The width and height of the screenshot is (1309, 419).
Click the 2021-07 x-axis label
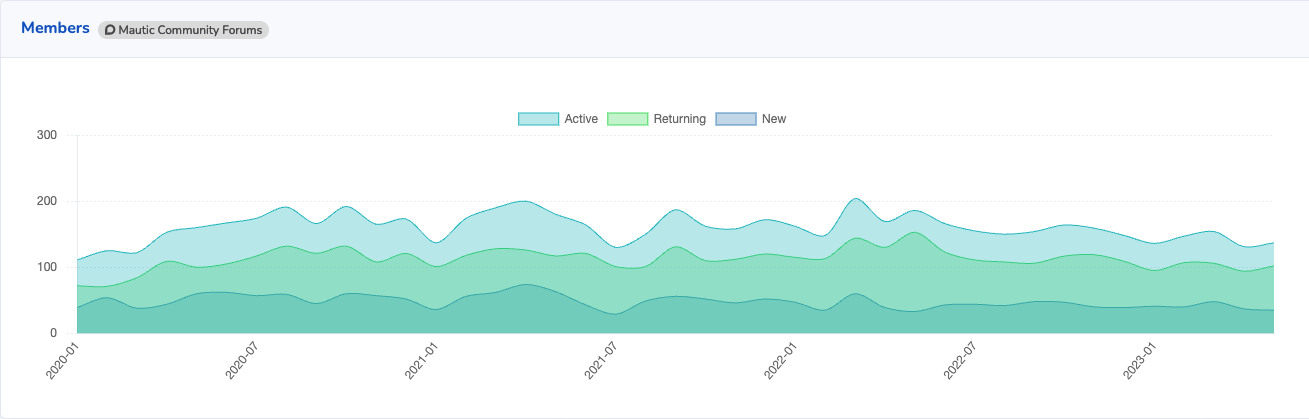pyautogui.click(x=600, y=361)
